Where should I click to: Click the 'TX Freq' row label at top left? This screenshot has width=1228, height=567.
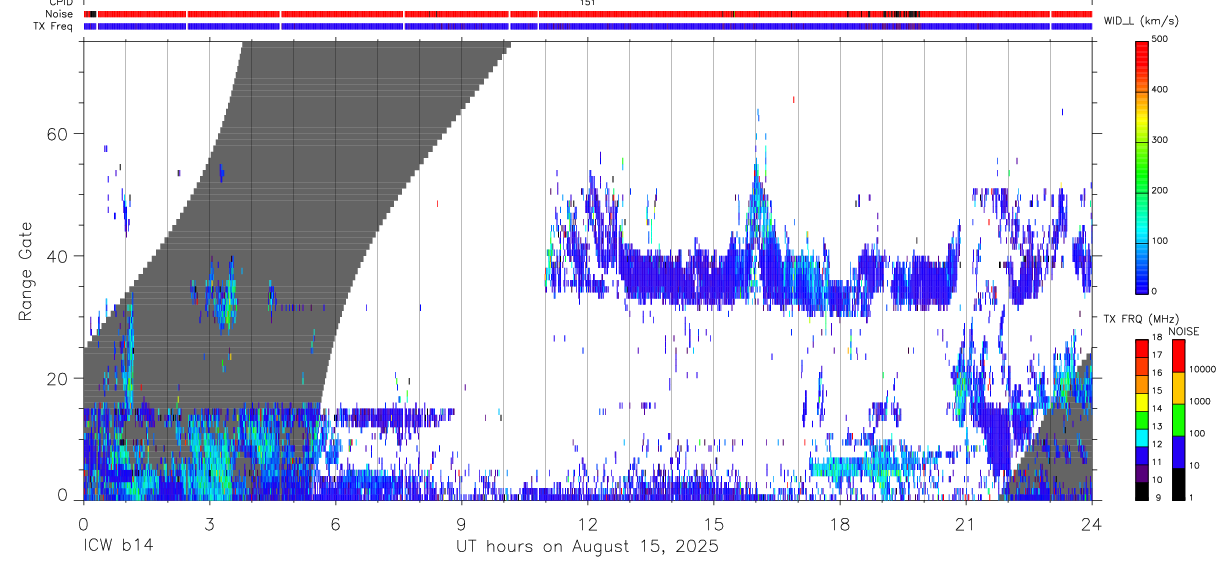(x=55, y=26)
